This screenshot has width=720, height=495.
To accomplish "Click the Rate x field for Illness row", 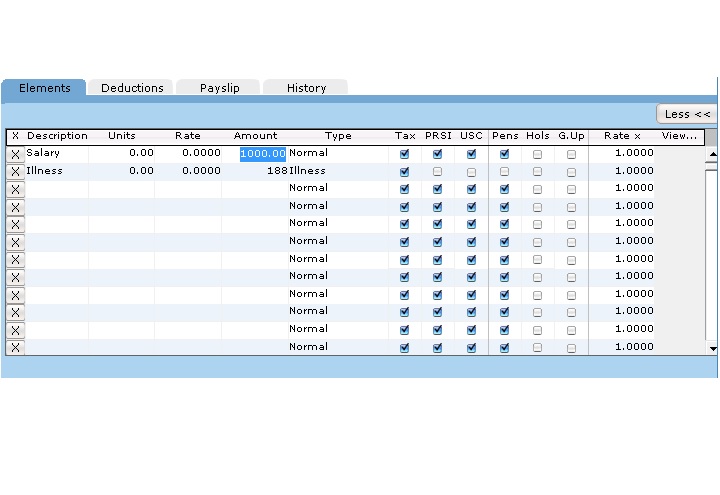I will point(622,171).
